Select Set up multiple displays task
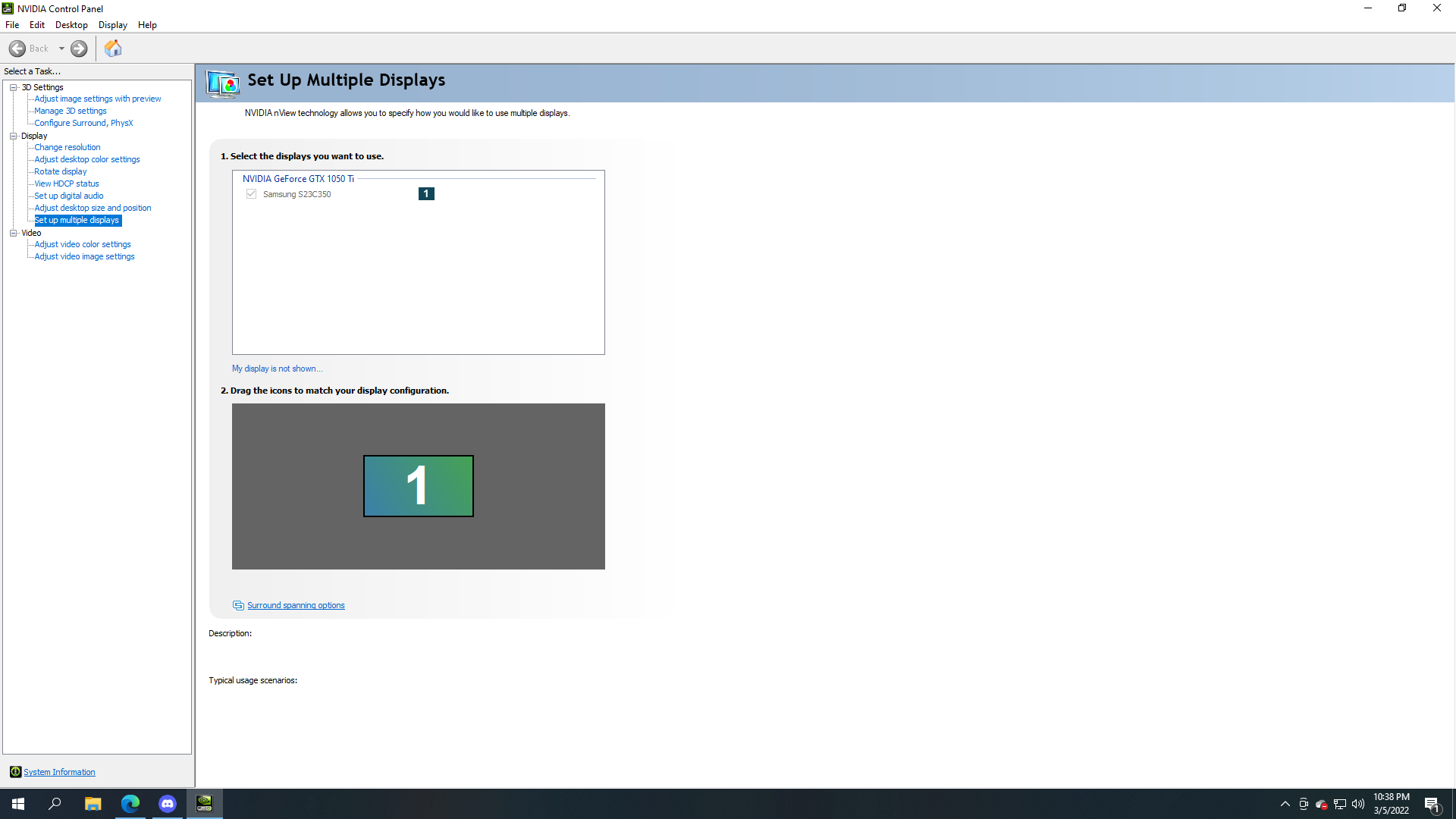Screen dimensions: 1456x819 coord(77,220)
